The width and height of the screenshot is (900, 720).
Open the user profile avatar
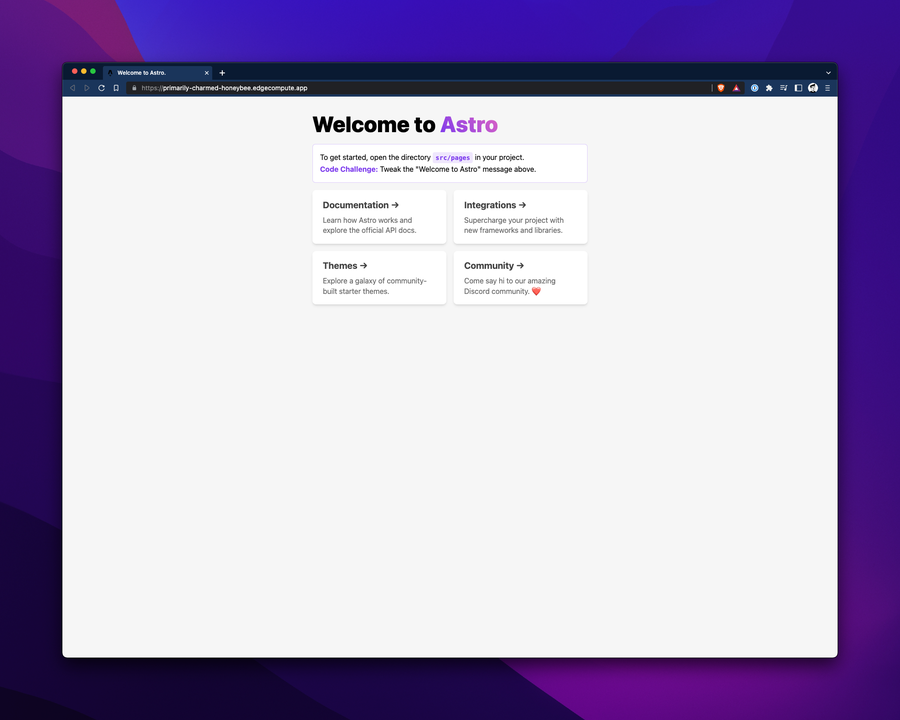pyautogui.click(x=813, y=88)
